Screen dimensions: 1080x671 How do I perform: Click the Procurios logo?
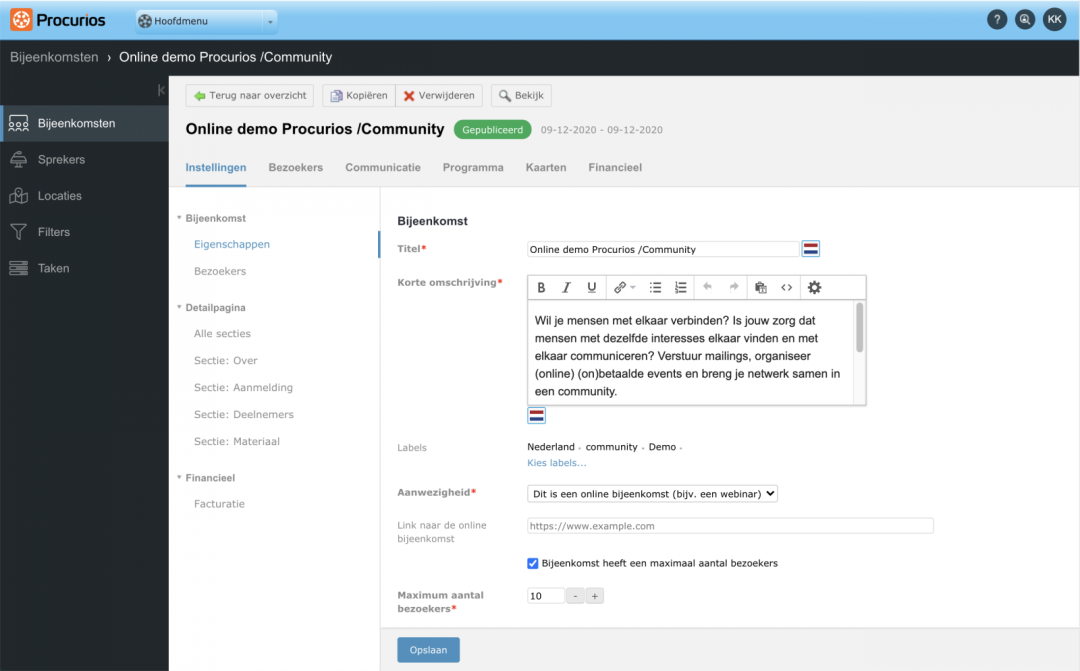click(x=58, y=20)
